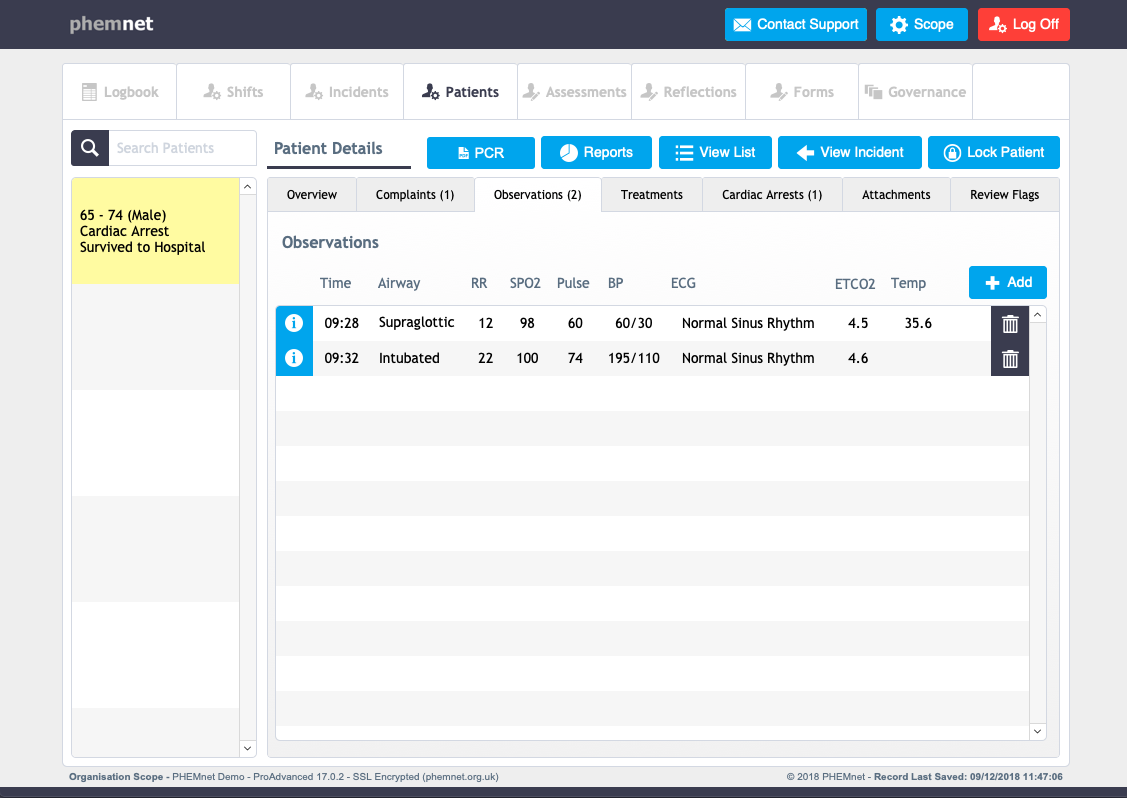1127x798 pixels.
Task: Click the Time column header
Action: pos(335,283)
